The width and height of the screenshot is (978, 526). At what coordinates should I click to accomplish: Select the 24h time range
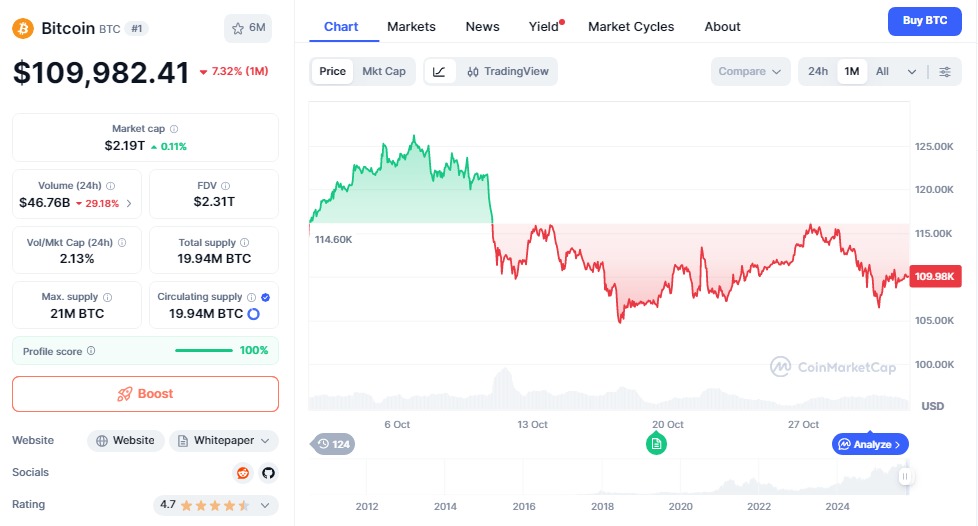818,71
